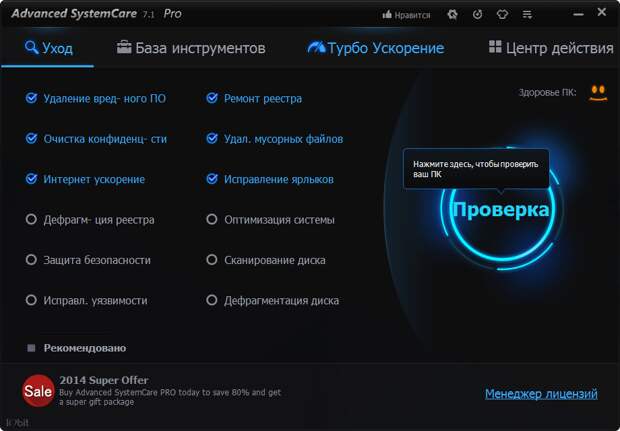Open the skin t-shirt icon

pyautogui.click(x=502, y=15)
